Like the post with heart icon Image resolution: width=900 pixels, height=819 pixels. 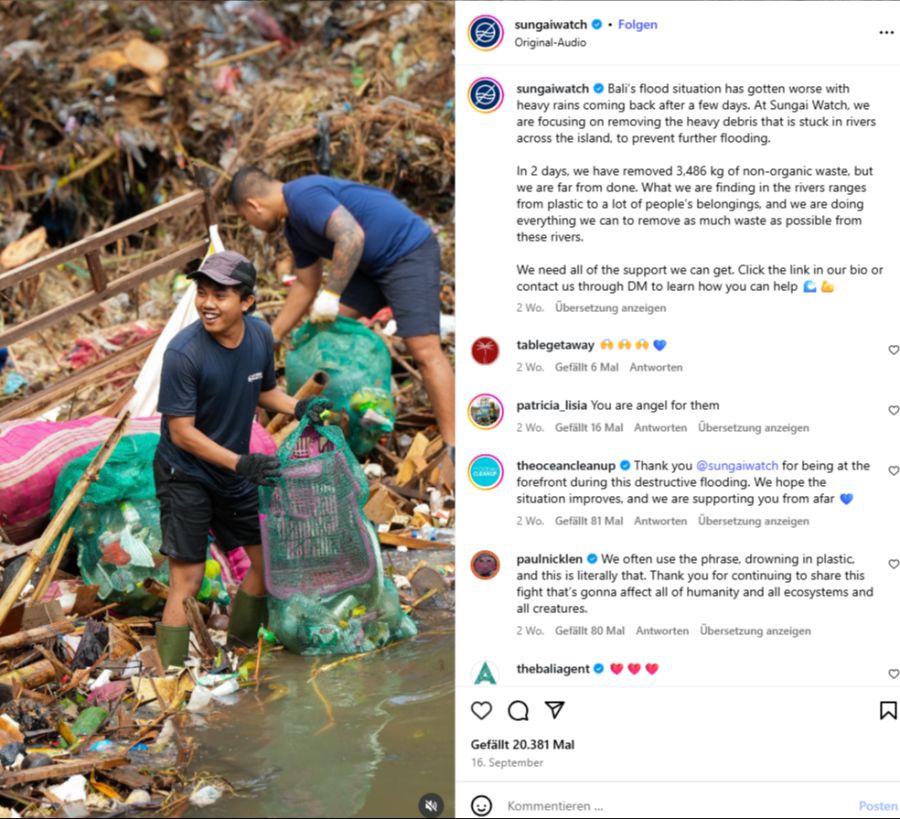481,710
